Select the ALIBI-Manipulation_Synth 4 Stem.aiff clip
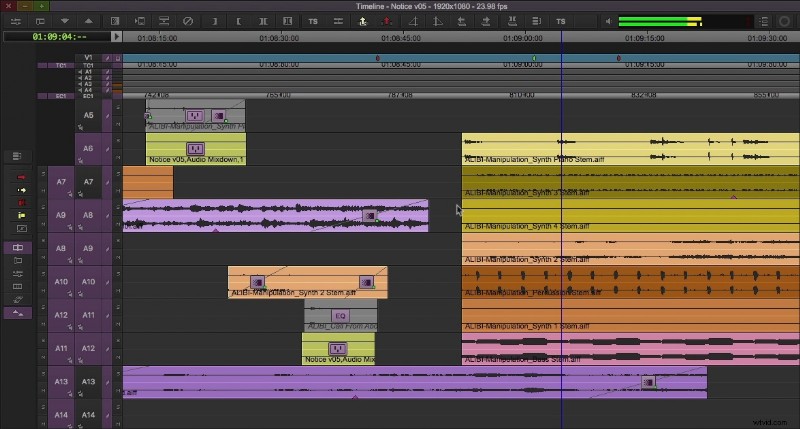This screenshot has width=800, height=429. click(630, 215)
